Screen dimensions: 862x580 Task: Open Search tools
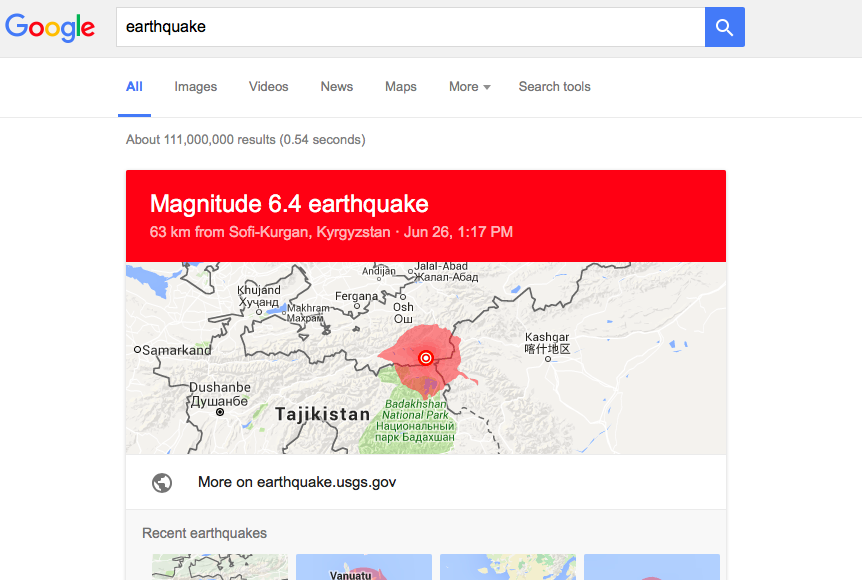[554, 87]
